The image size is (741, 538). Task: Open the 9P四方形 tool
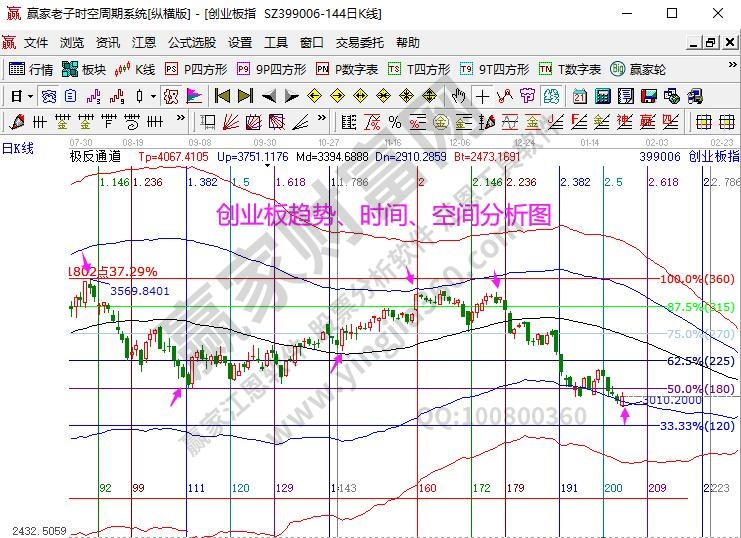(x=272, y=69)
